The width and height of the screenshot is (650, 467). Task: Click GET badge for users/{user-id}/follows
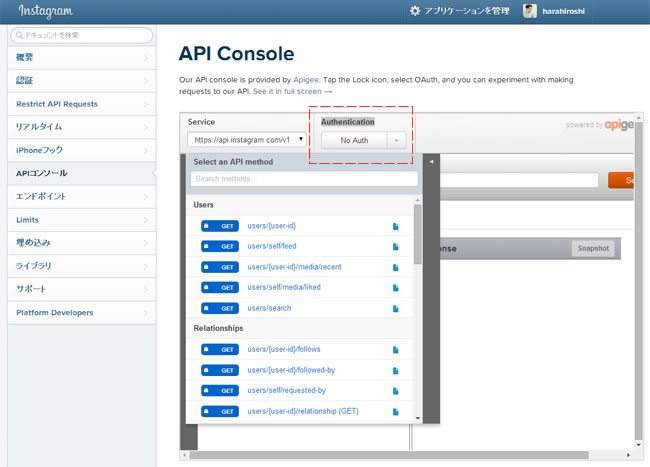tap(220, 349)
